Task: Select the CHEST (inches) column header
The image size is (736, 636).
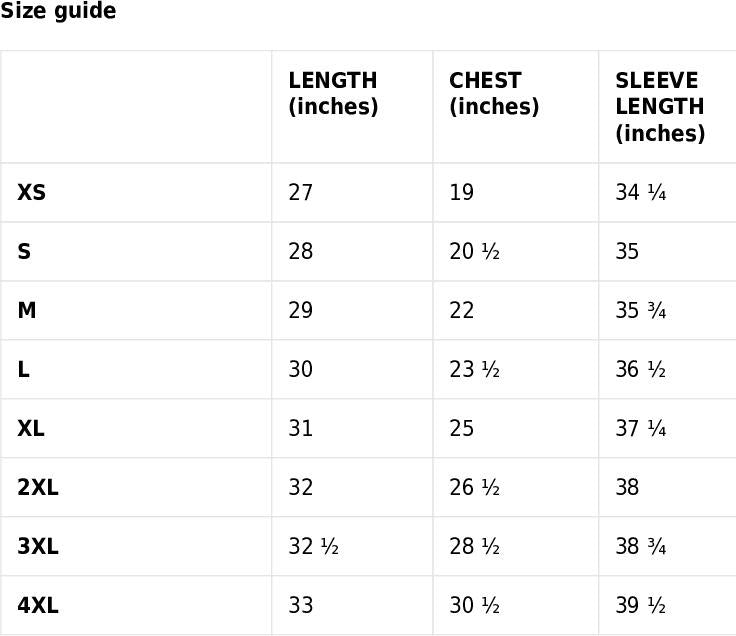Action: point(494,93)
